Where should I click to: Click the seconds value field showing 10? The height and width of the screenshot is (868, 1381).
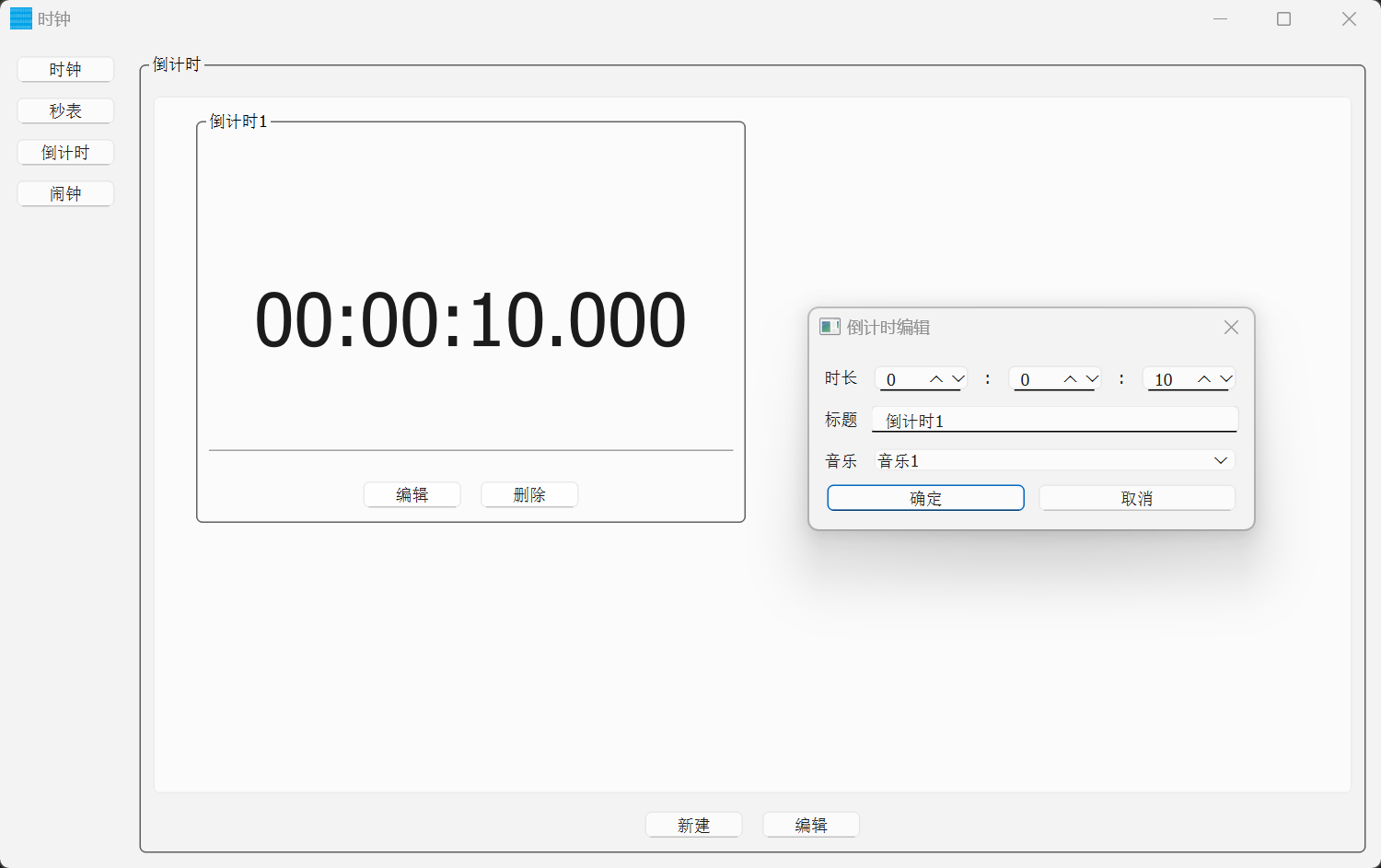1169,379
